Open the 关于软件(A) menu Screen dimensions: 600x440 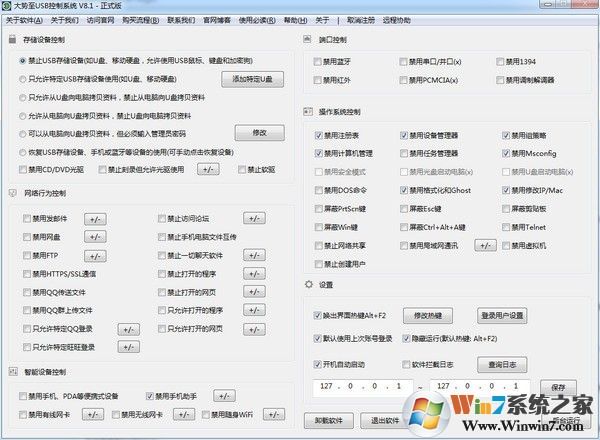point(24,20)
